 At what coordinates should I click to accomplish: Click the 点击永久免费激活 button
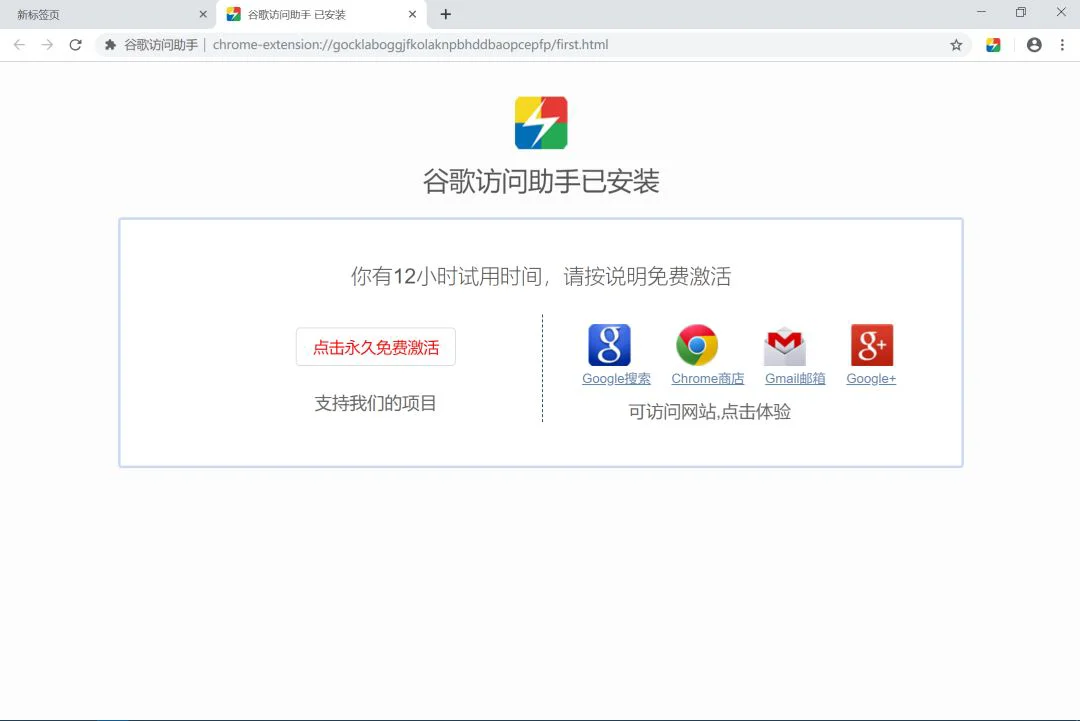pyautogui.click(x=376, y=347)
